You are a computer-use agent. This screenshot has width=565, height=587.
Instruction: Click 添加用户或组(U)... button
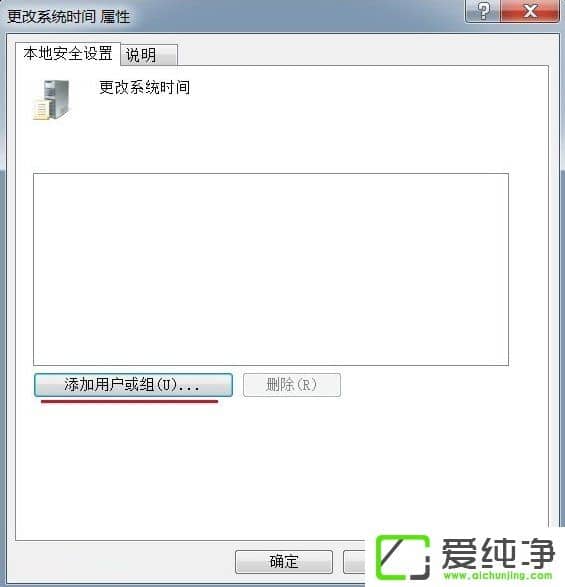pyautogui.click(x=133, y=385)
